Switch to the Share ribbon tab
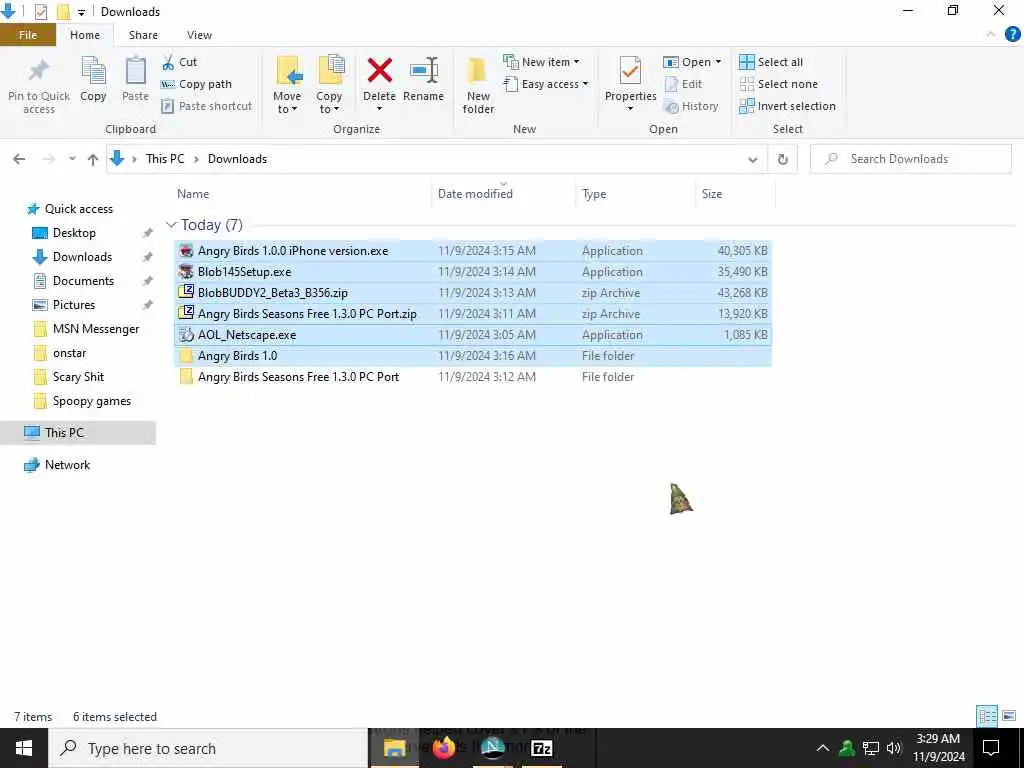 [143, 35]
